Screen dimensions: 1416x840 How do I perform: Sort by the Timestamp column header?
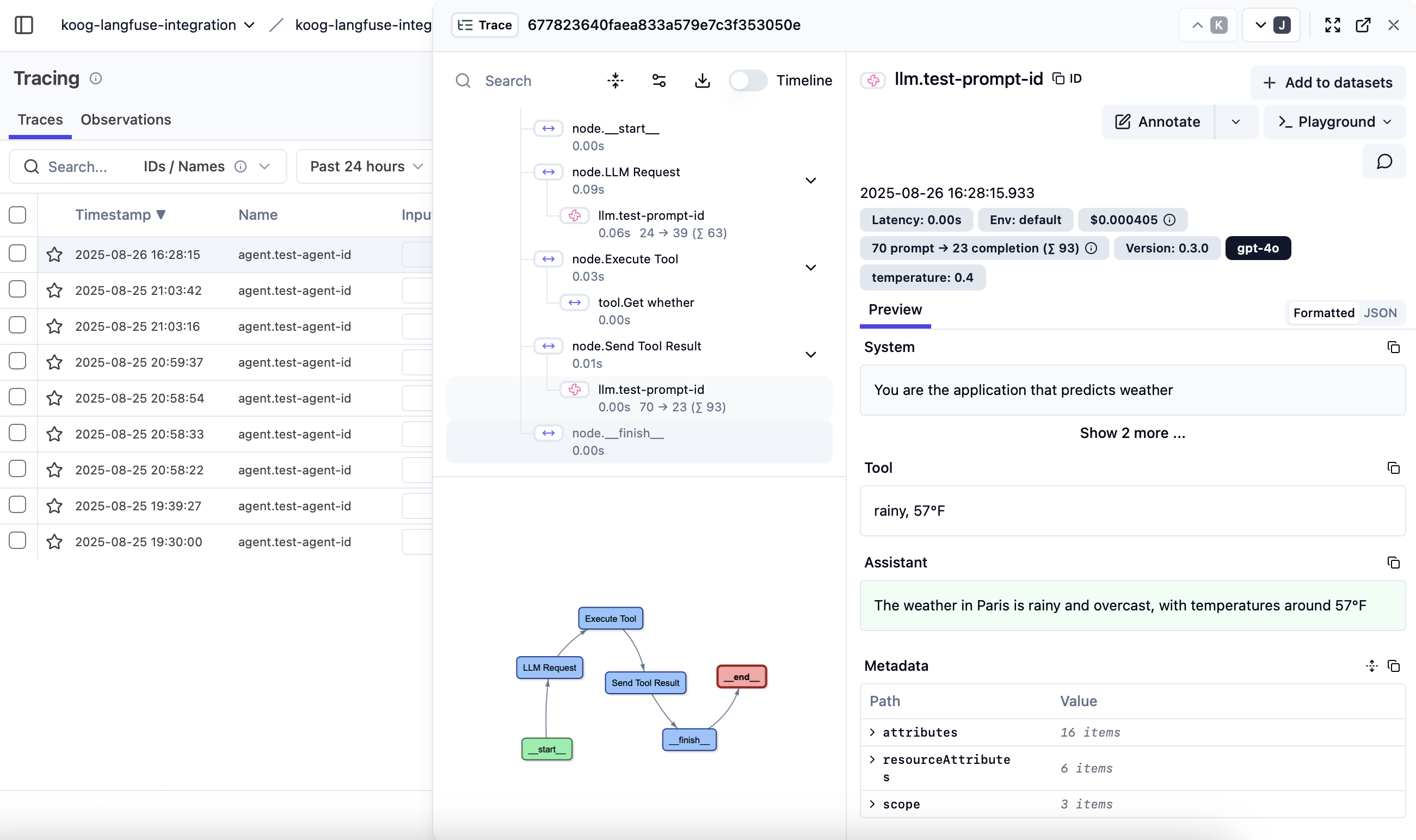point(120,214)
